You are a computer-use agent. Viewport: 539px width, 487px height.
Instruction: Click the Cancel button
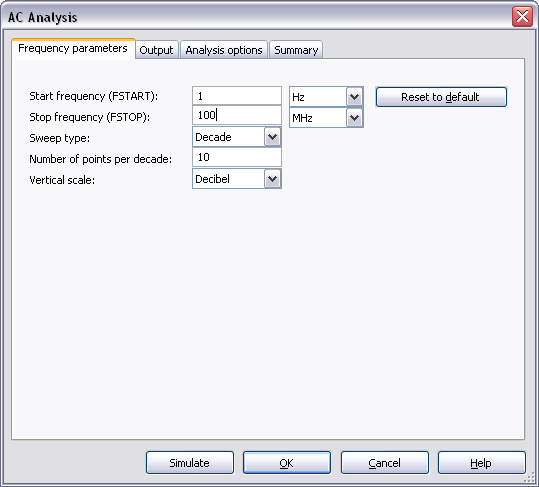[385, 463]
